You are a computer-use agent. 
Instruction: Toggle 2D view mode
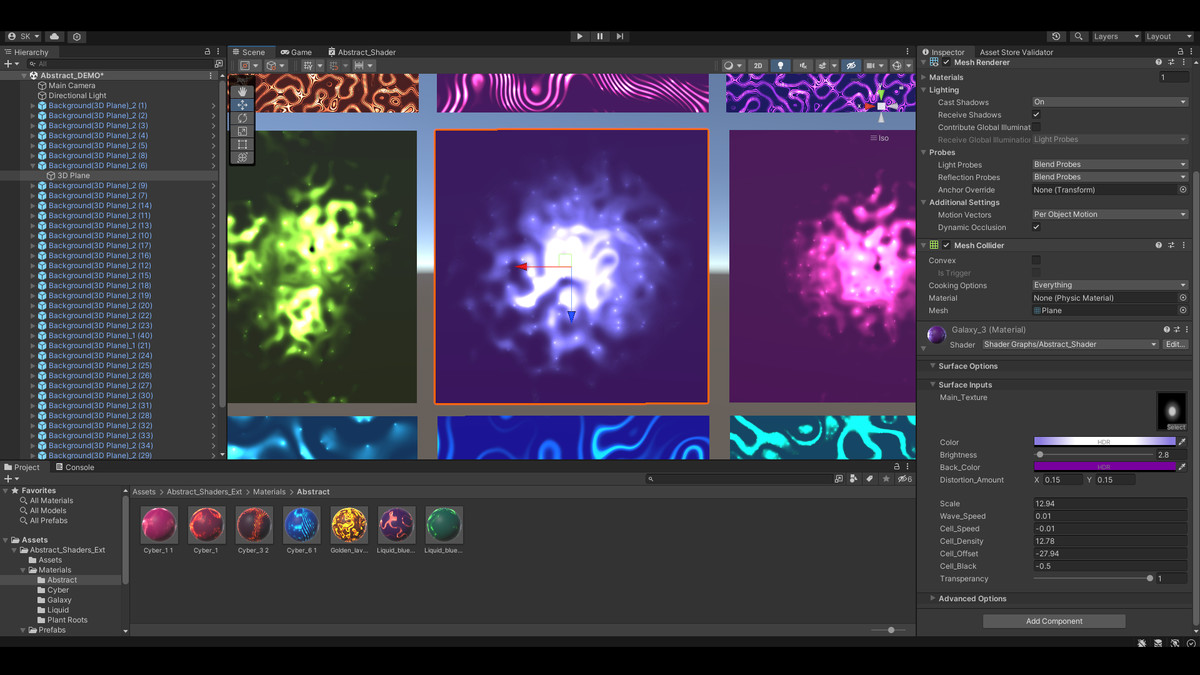pos(758,66)
